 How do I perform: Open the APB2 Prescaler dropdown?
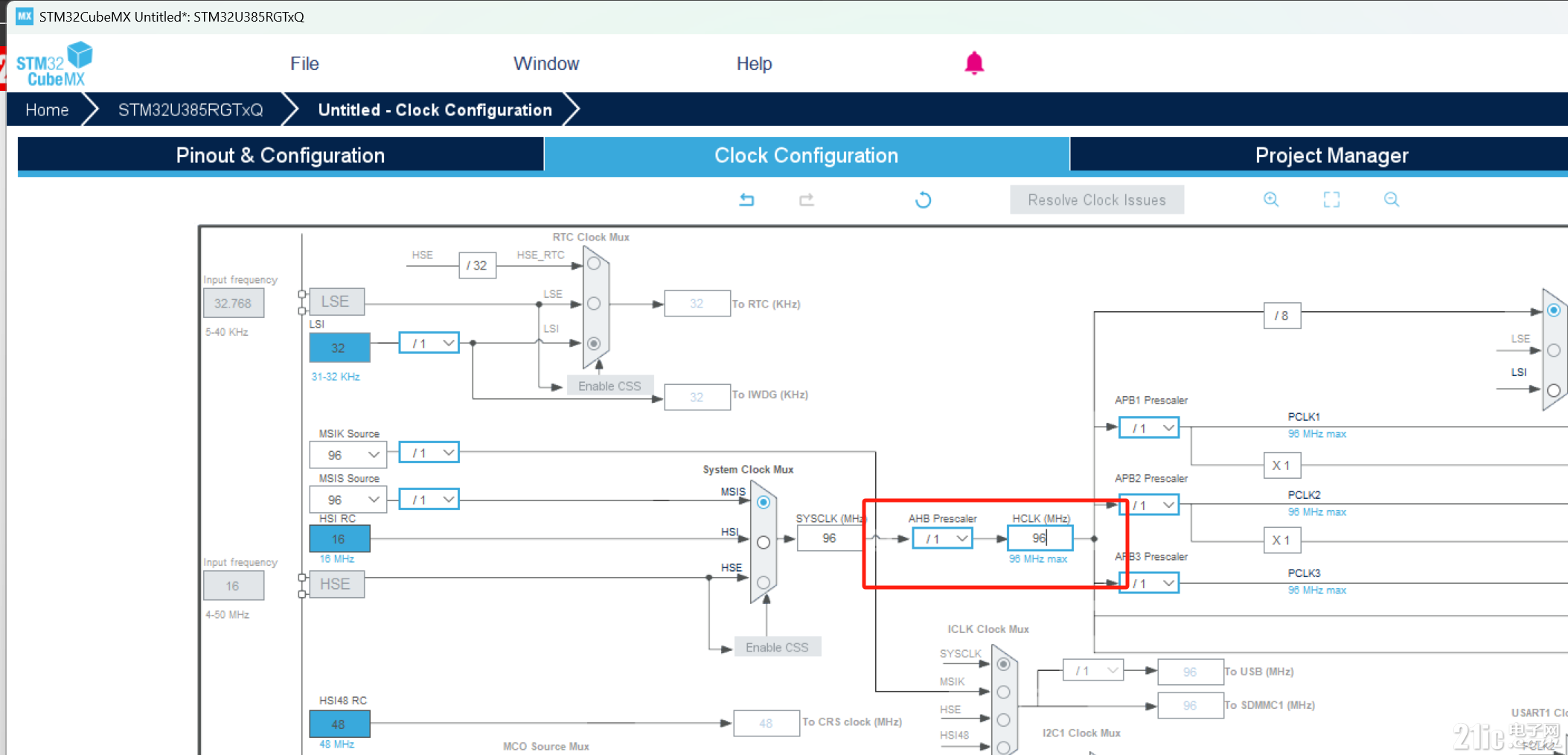coord(1149,506)
